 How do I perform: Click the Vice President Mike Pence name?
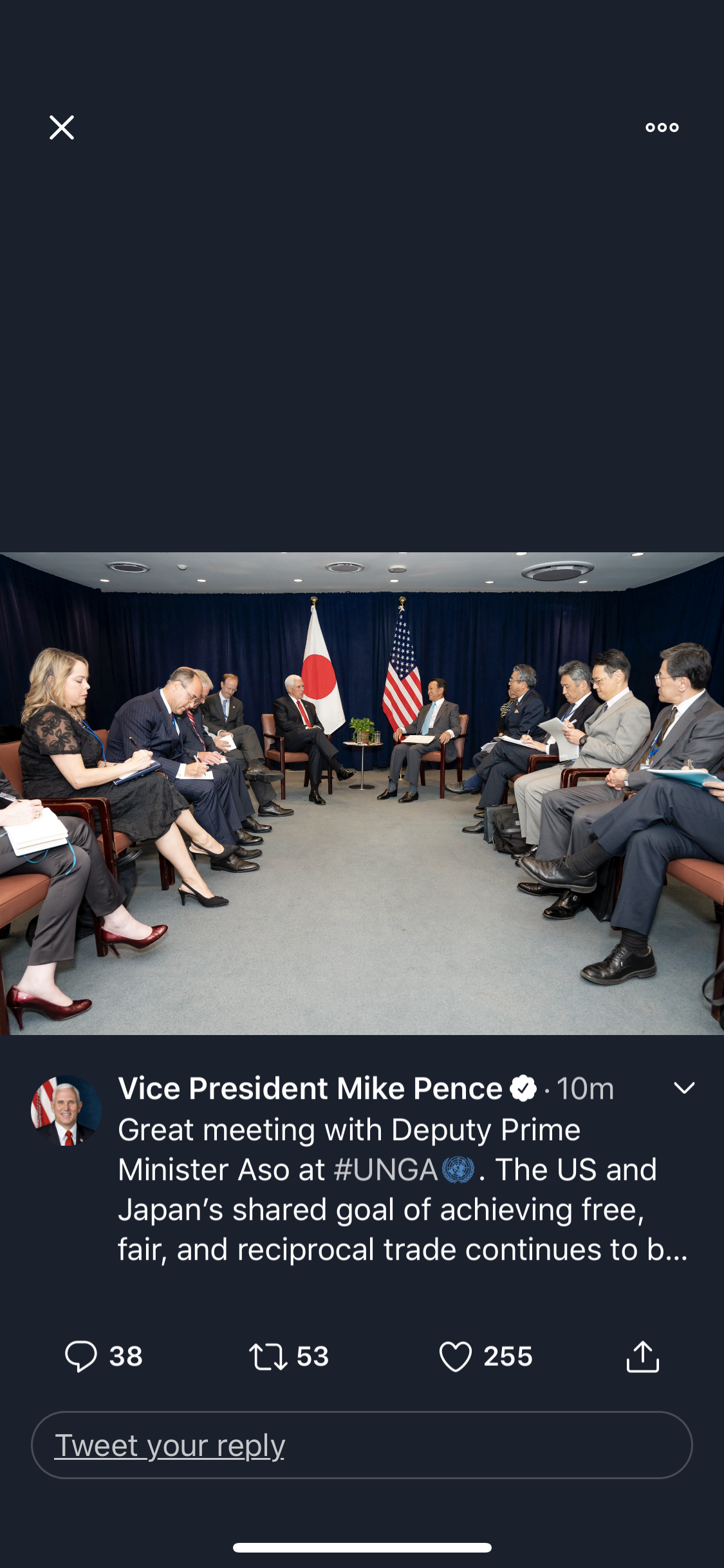[x=310, y=1088]
